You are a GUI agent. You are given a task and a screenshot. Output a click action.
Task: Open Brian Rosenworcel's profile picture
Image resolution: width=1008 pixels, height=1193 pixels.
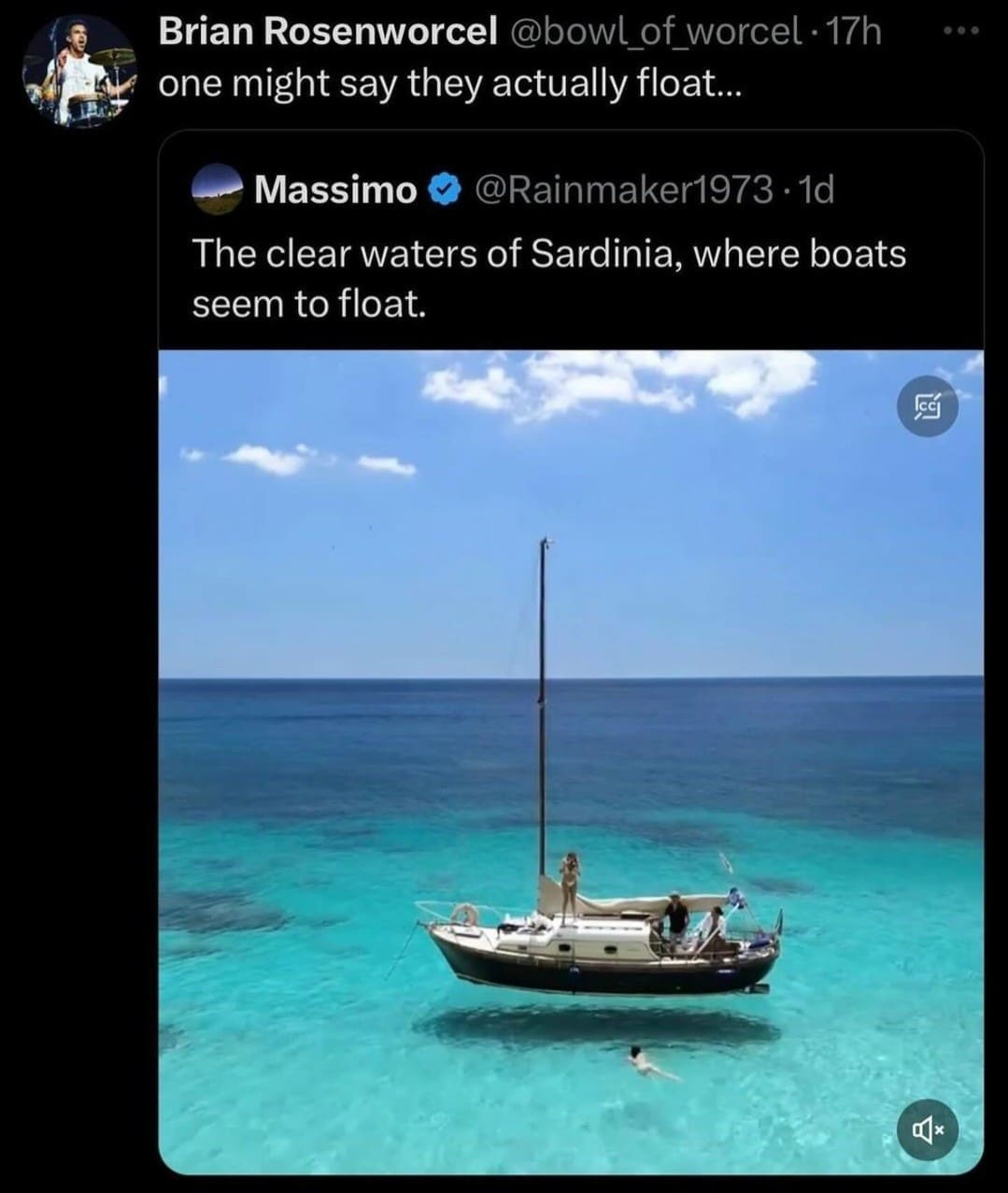point(78,72)
